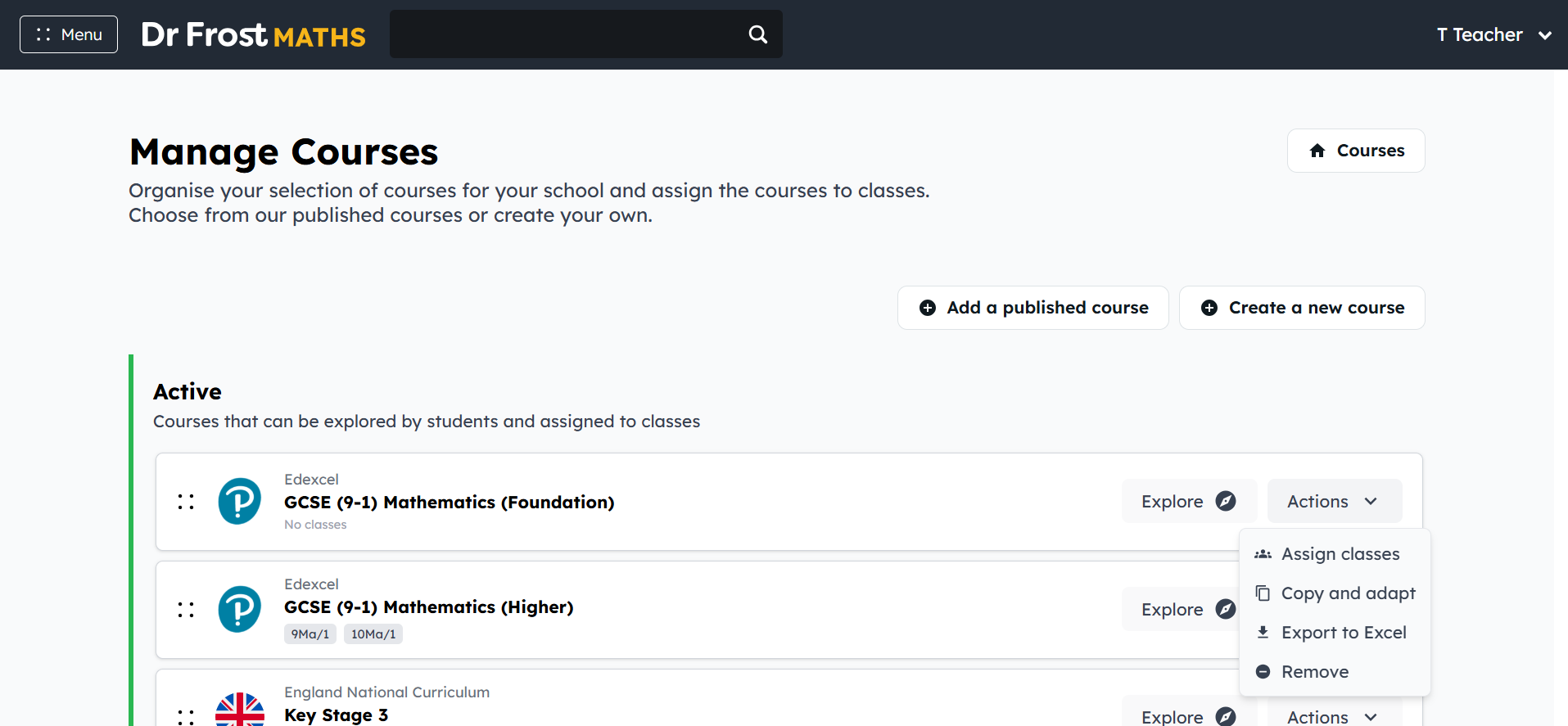Screen dimensions: 1568x726
Task: Click the No classes label
Action: pos(315,525)
